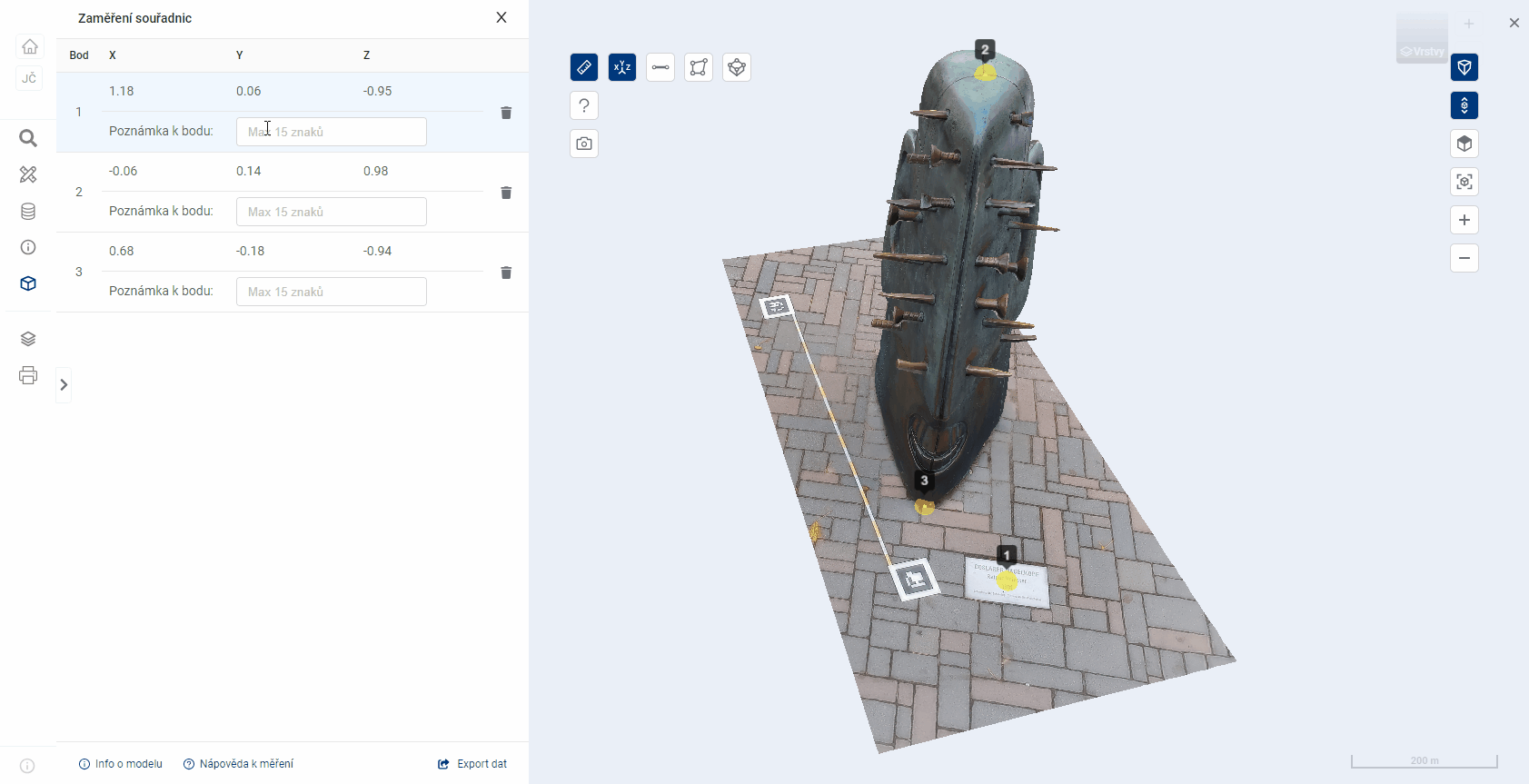Open the Vrstvy layers switcher

[x=1422, y=39]
